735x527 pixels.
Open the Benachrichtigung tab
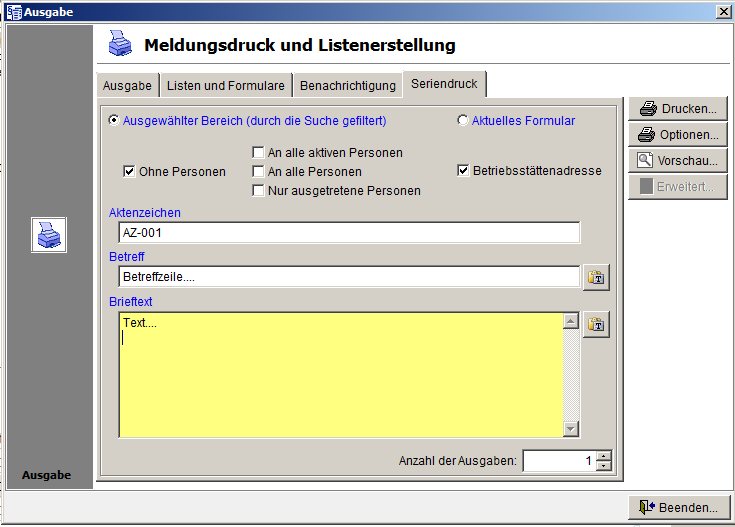click(x=348, y=86)
